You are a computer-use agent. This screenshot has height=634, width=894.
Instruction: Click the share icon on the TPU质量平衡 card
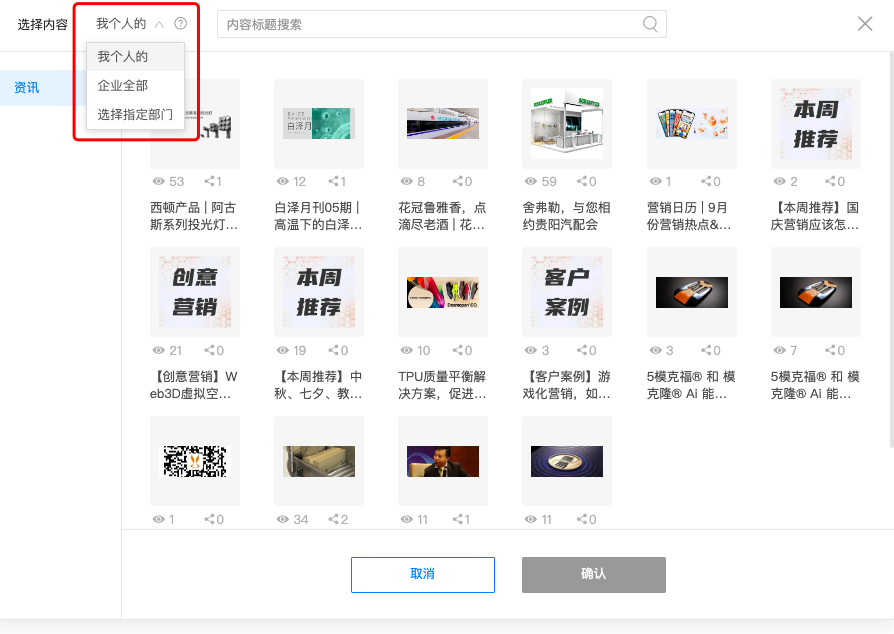click(x=458, y=350)
